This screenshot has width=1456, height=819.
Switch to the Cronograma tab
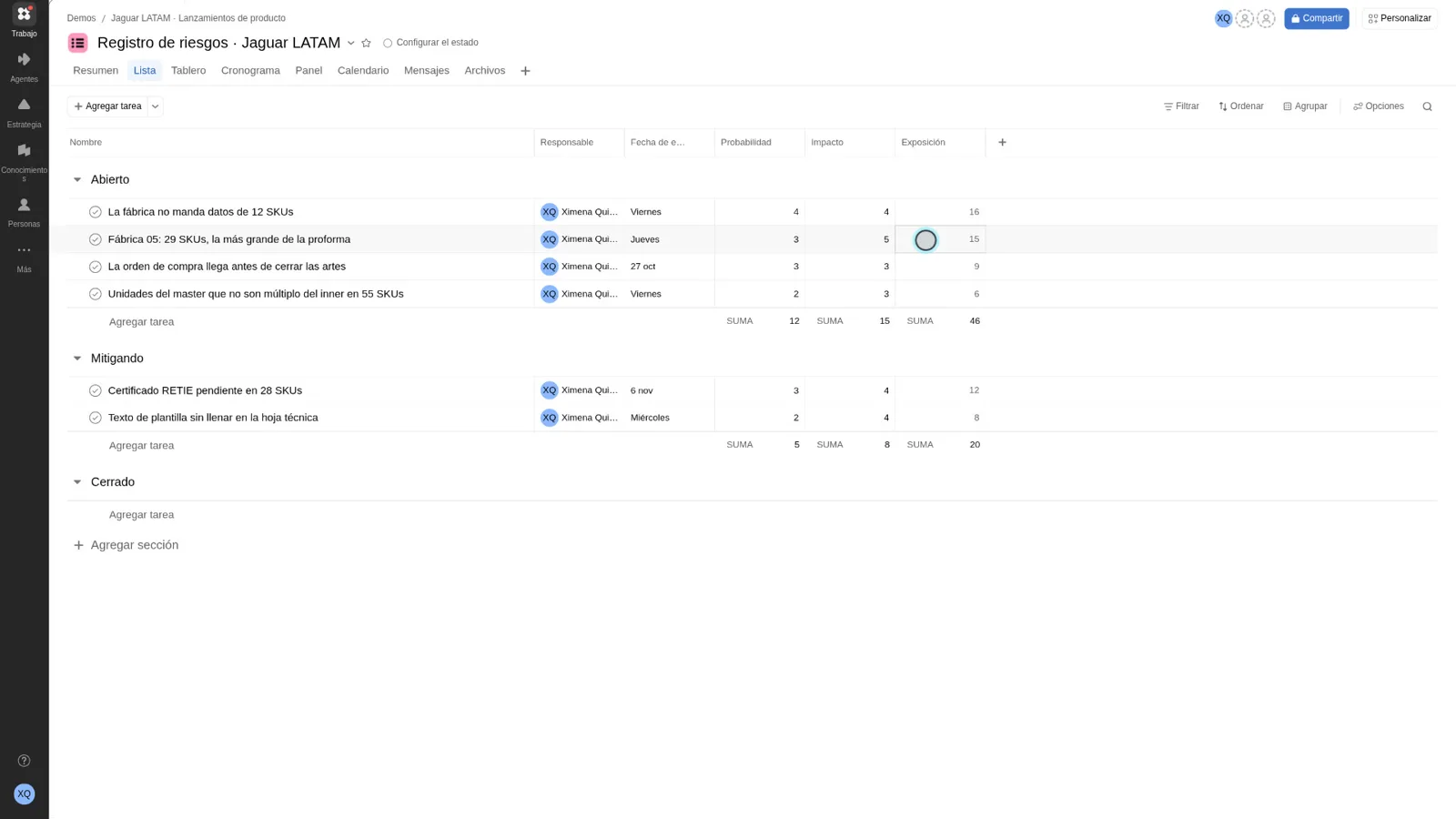250,70
